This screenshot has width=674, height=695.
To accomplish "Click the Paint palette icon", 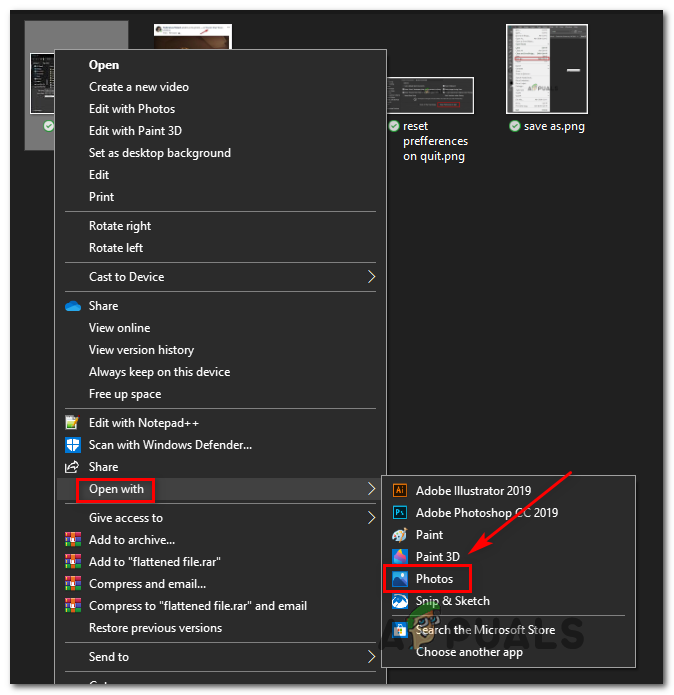I will (400, 535).
